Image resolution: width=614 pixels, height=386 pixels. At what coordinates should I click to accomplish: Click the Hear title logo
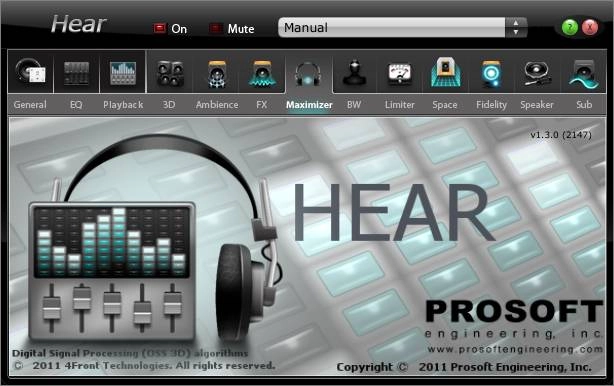coord(78,24)
